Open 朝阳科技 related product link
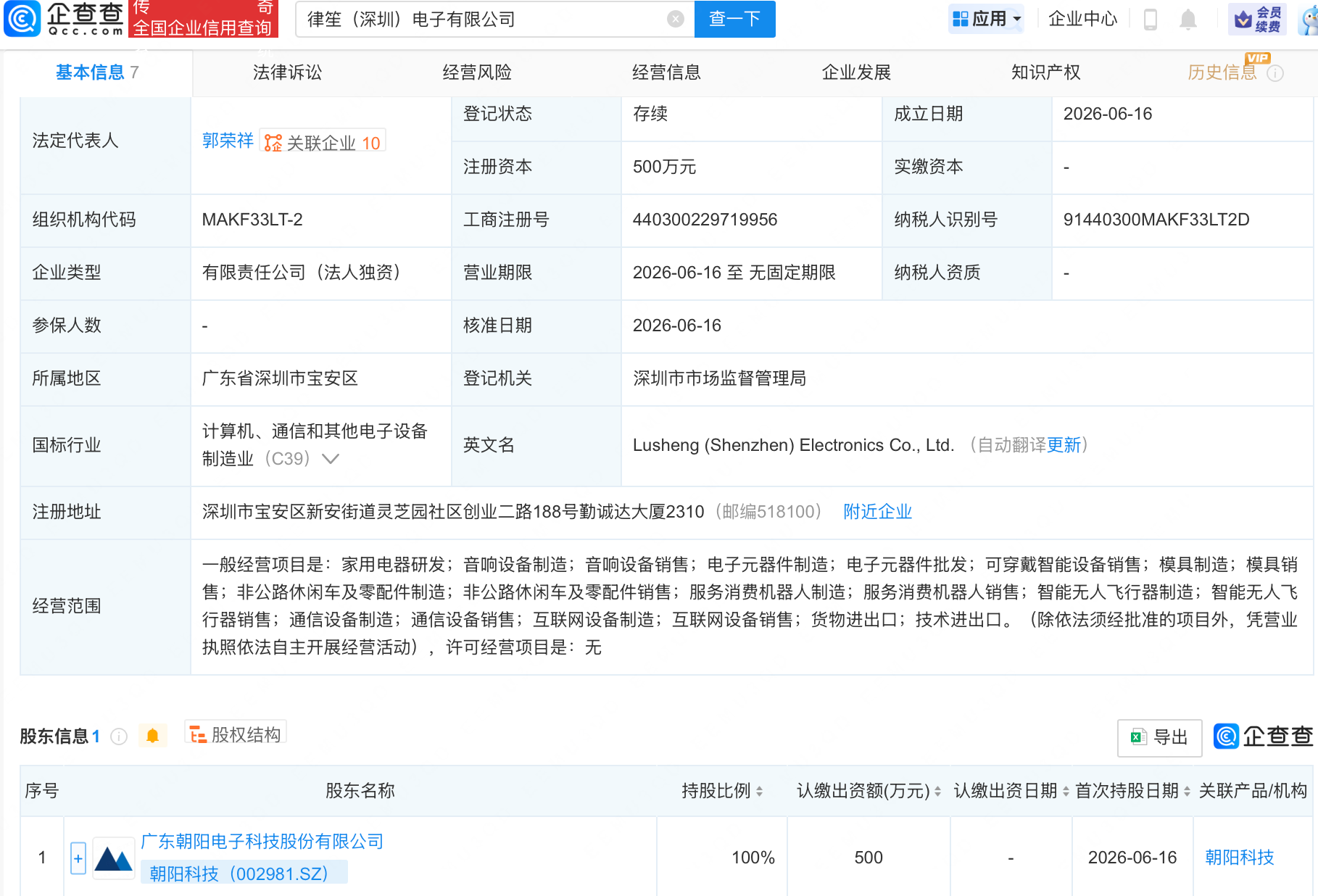 (x=1239, y=858)
